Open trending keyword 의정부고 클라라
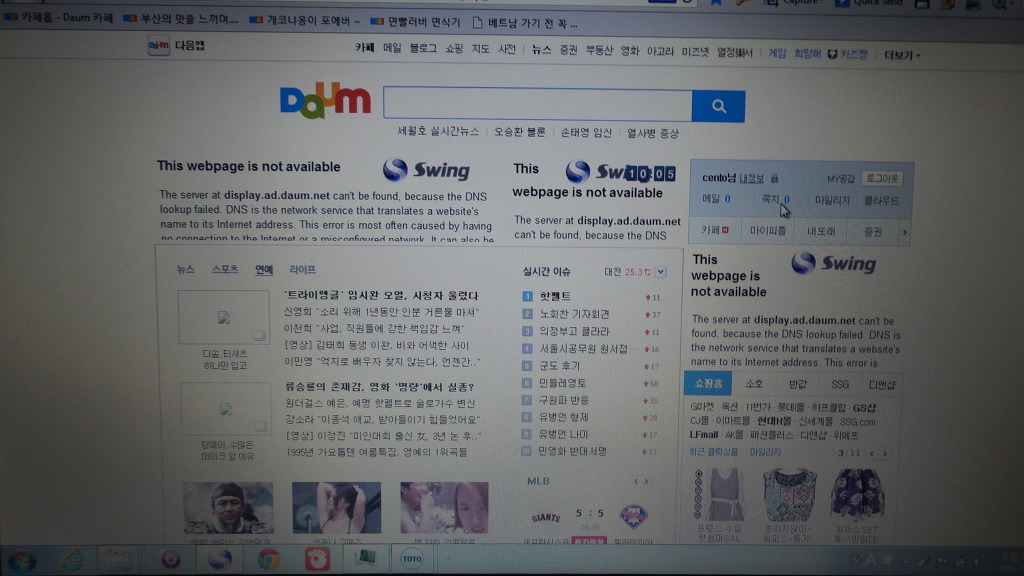Viewport: 1024px width, 576px height. pyautogui.click(x=574, y=331)
